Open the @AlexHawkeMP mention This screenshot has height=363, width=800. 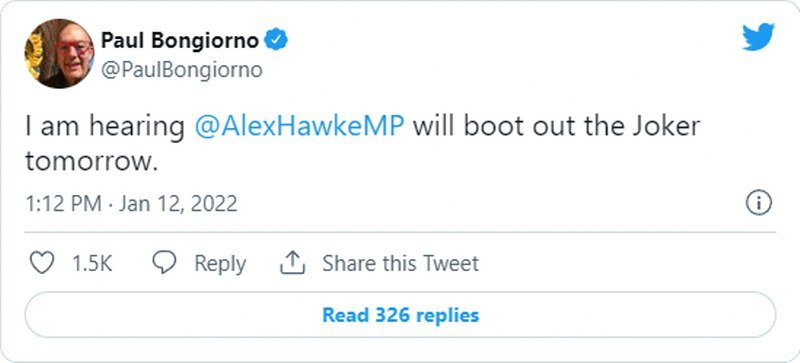coord(299,127)
